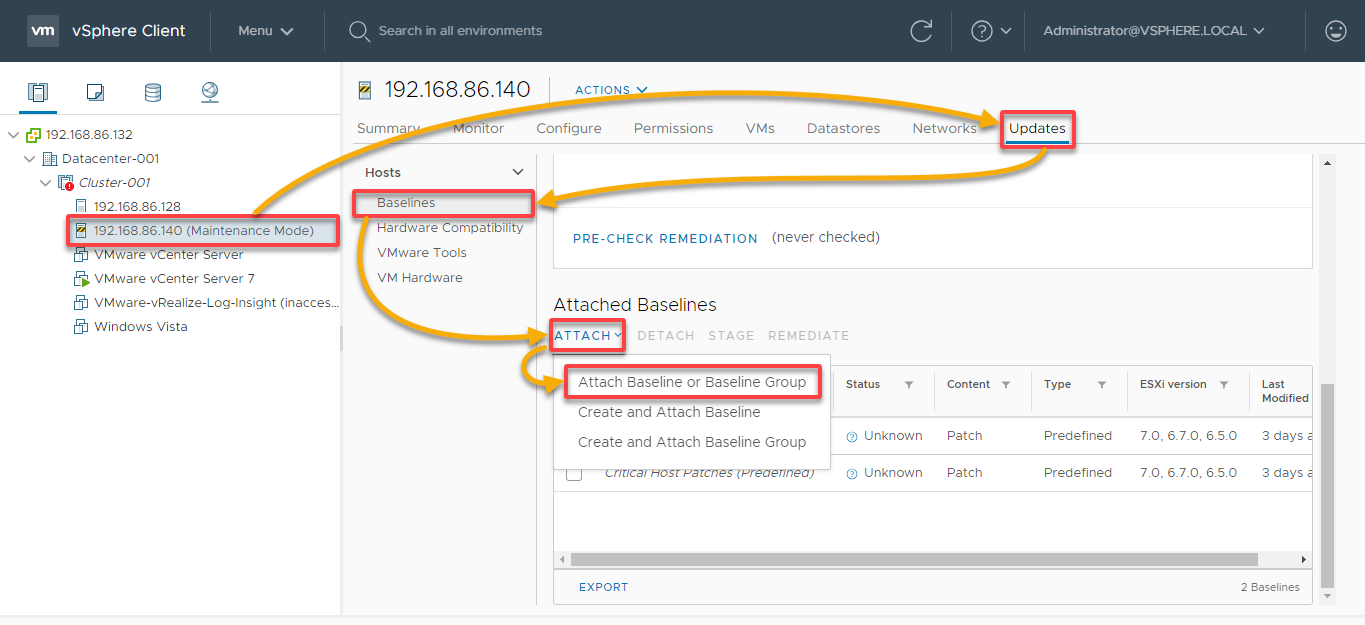This screenshot has width=1365, height=625.
Task: Collapse the Hosts section chevron
Action: pyautogui.click(x=518, y=173)
